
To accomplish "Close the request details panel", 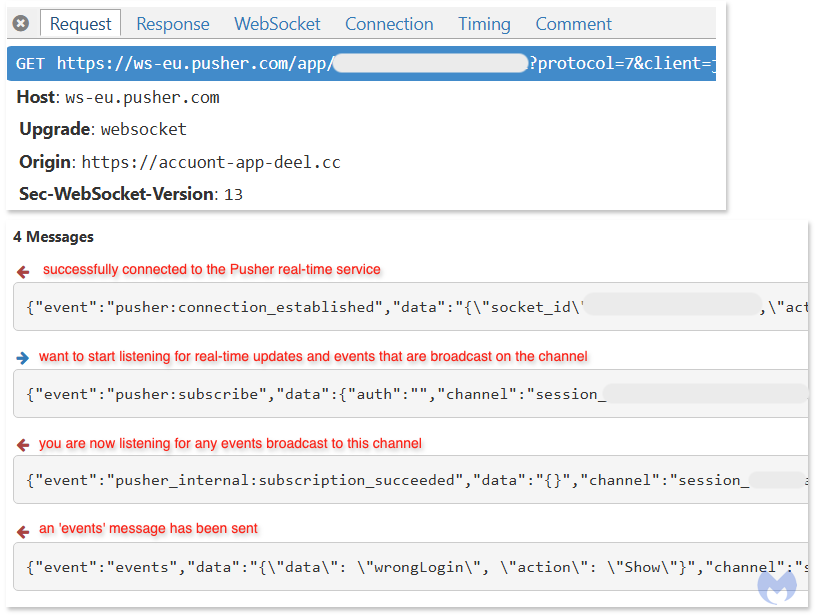I will coord(21,24).
